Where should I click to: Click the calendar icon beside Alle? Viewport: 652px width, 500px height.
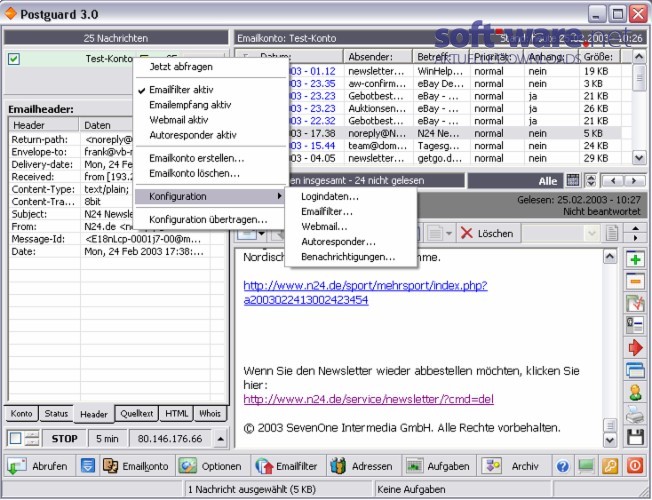(573, 181)
